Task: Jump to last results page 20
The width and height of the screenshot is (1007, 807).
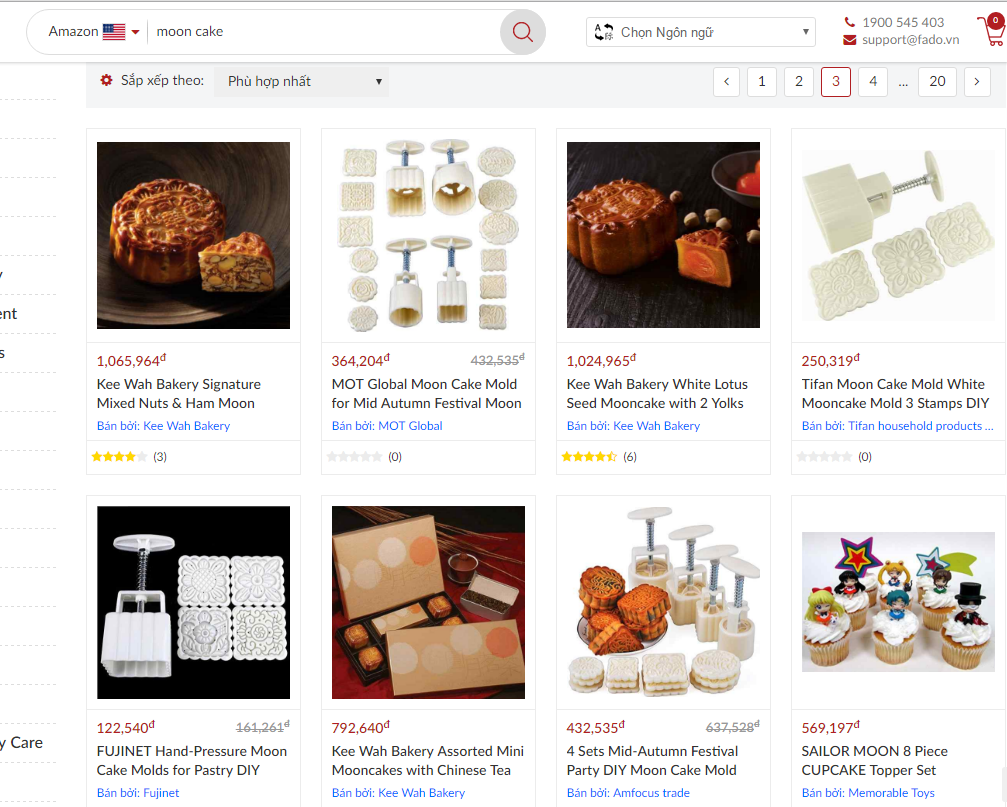Action: 937,82
